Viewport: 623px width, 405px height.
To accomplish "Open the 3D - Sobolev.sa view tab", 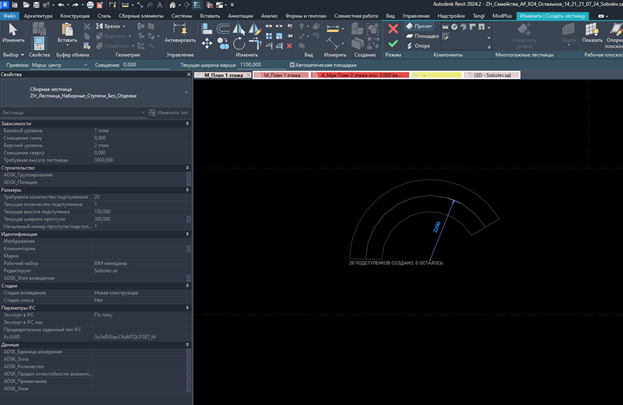I will click(x=492, y=75).
